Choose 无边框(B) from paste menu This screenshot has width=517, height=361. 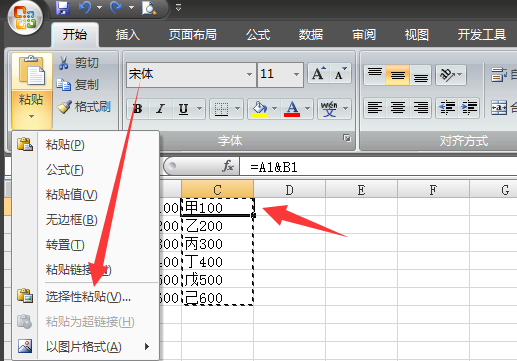(x=85, y=220)
